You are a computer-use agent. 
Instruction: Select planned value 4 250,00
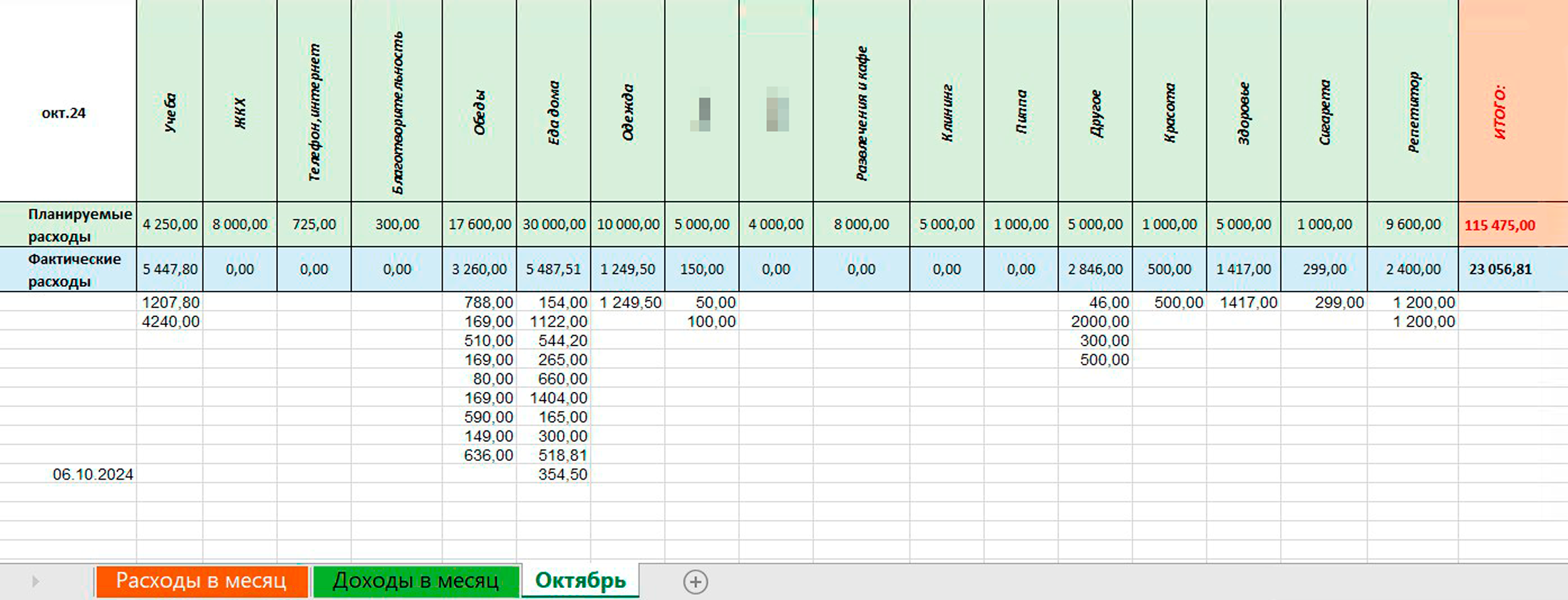[x=170, y=224]
